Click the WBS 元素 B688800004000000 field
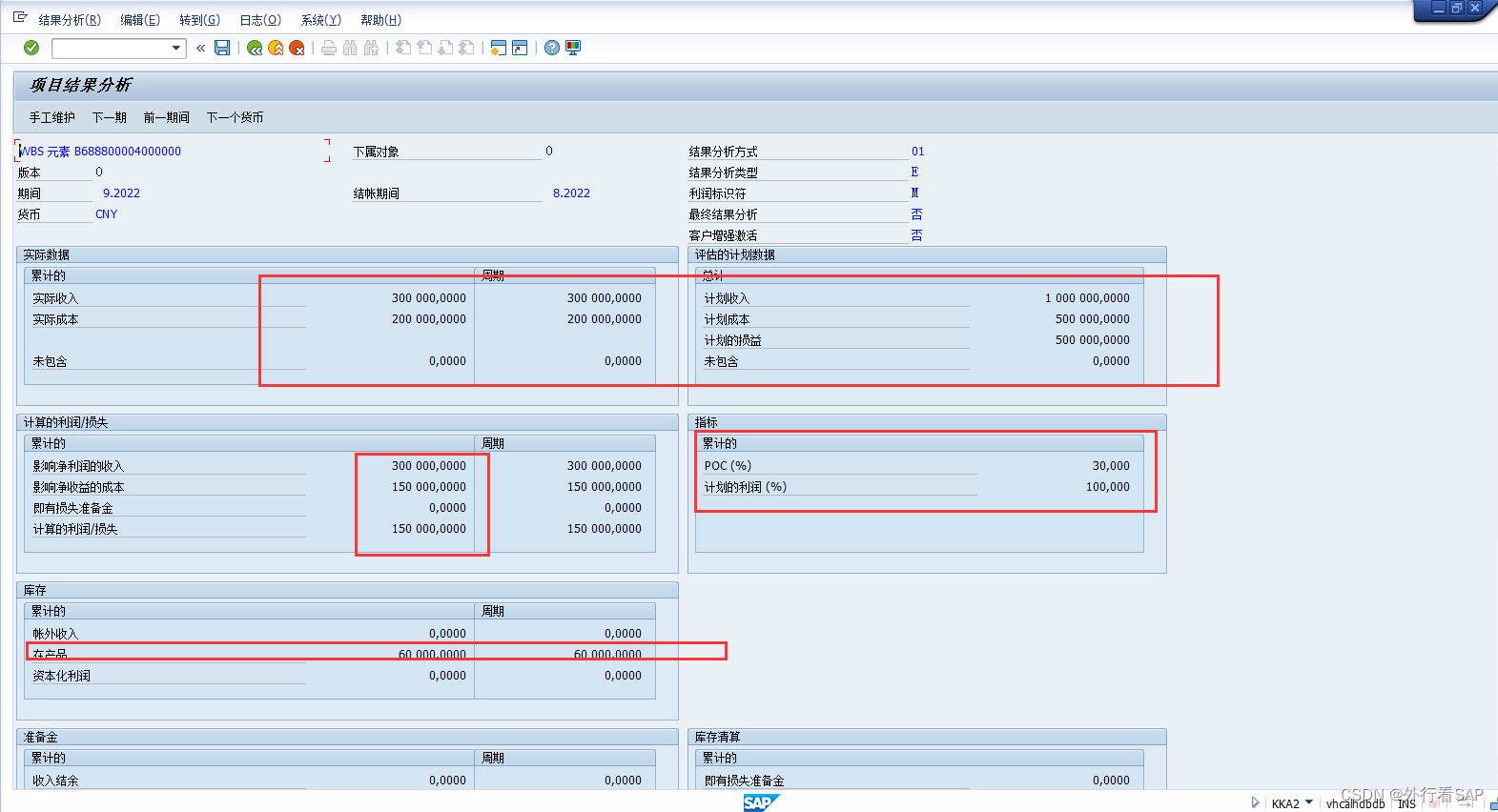This screenshot has width=1498, height=812. (172, 151)
